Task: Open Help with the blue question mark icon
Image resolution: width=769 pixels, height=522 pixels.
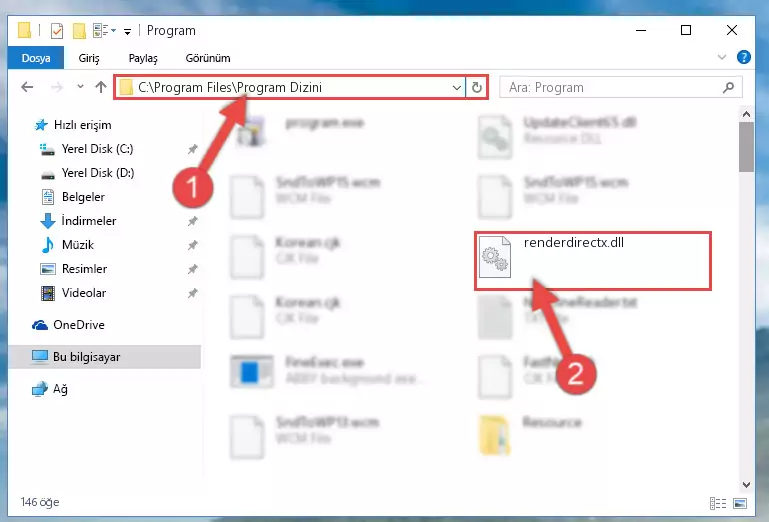Action: tap(743, 57)
